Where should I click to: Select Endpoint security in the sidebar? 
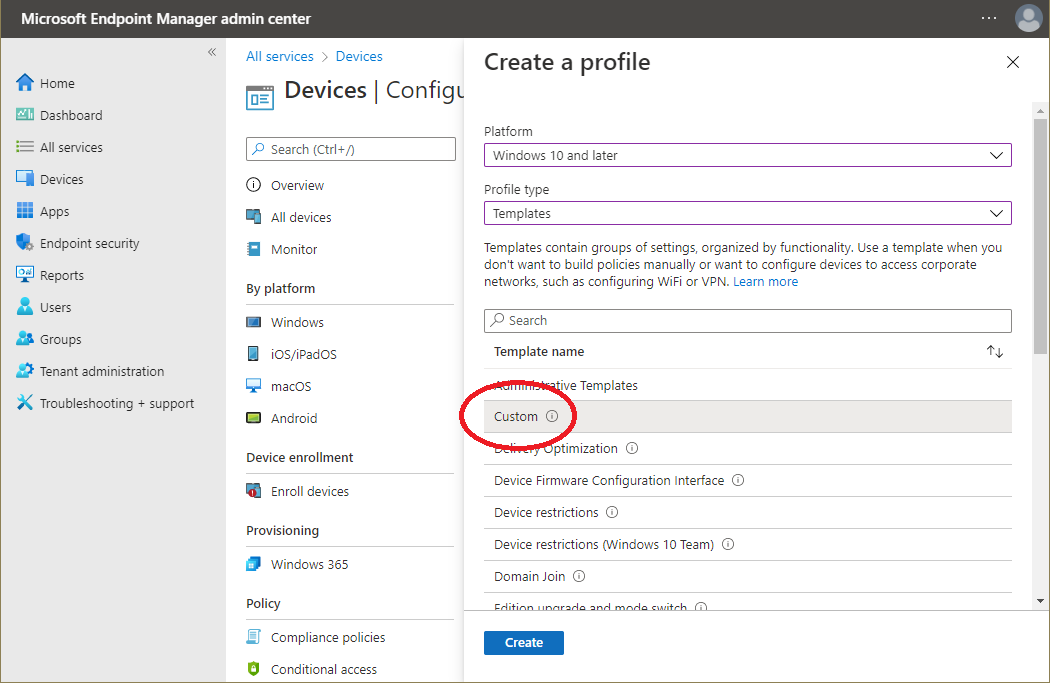pyautogui.click(x=90, y=243)
